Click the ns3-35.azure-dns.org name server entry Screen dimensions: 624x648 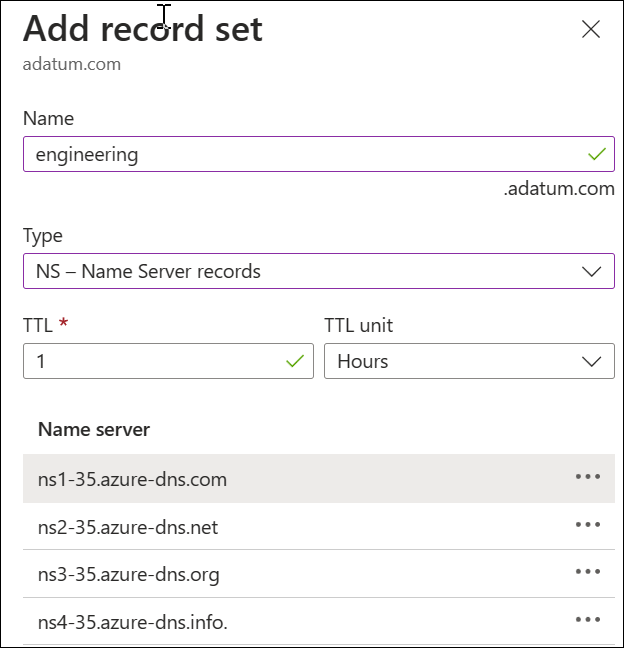point(128,575)
